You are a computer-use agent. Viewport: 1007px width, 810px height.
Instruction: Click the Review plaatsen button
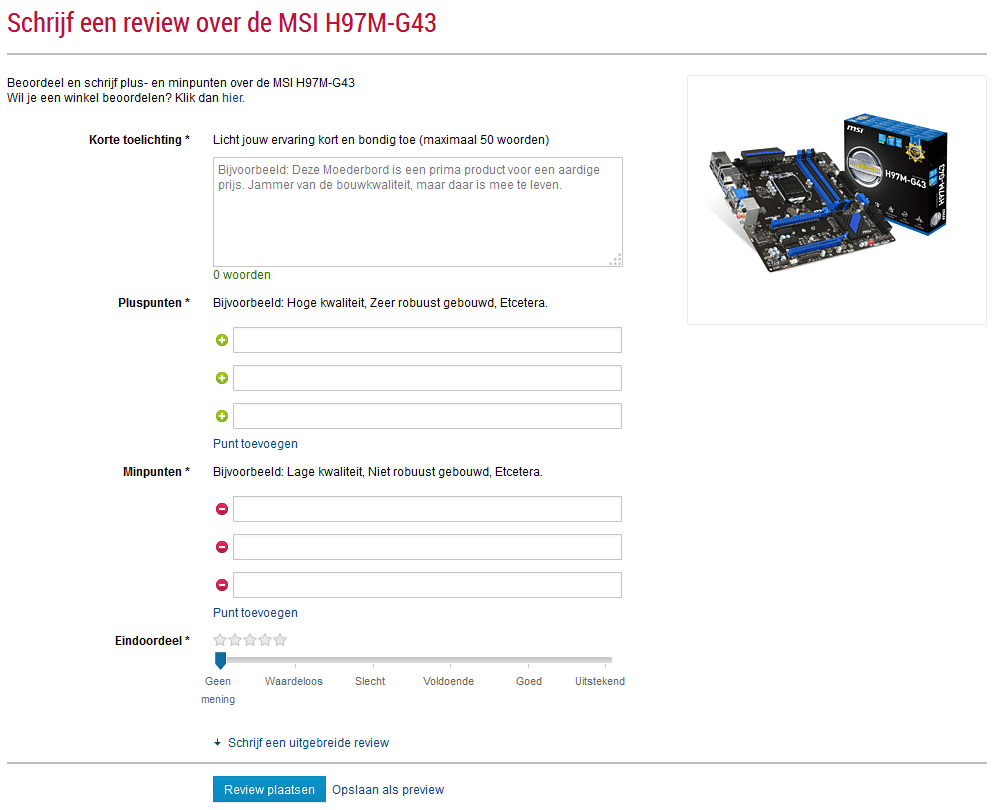click(269, 789)
